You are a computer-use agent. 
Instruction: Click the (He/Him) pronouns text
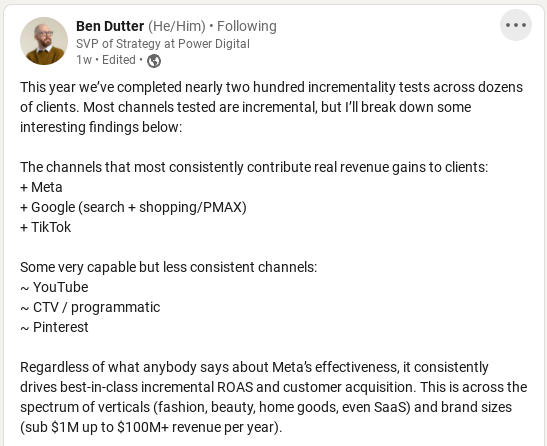coord(177,26)
